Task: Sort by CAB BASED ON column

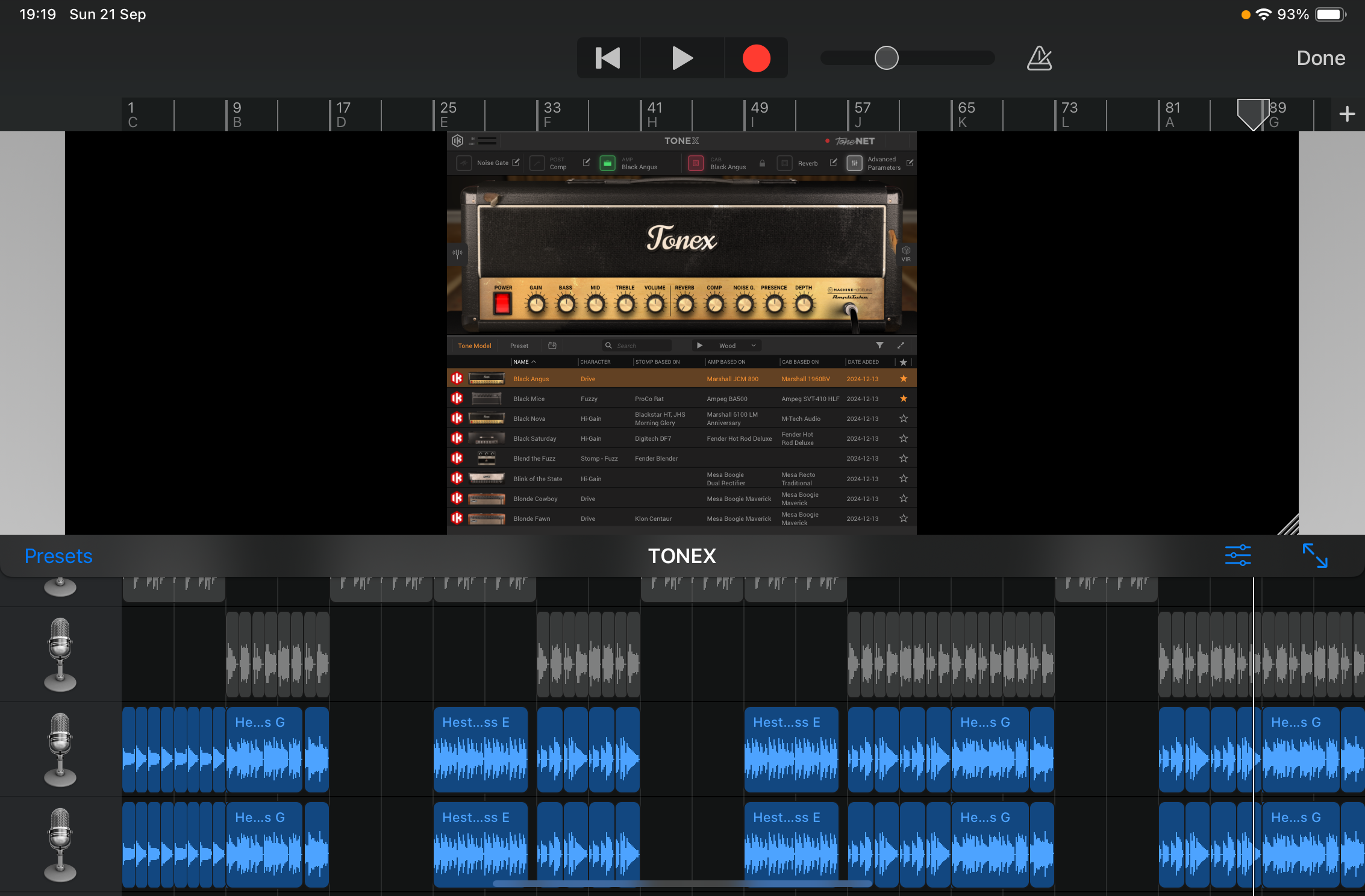Action: (x=800, y=362)
